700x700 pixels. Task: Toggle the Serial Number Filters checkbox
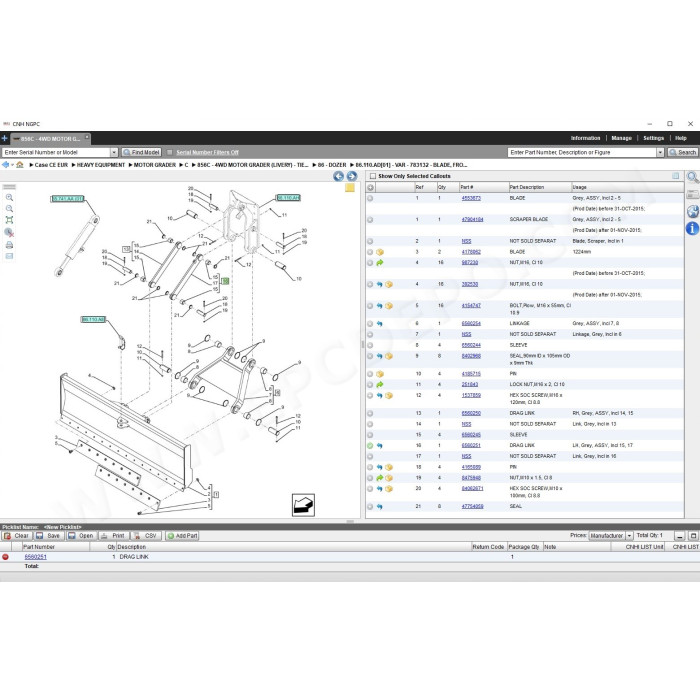point(170,152)
